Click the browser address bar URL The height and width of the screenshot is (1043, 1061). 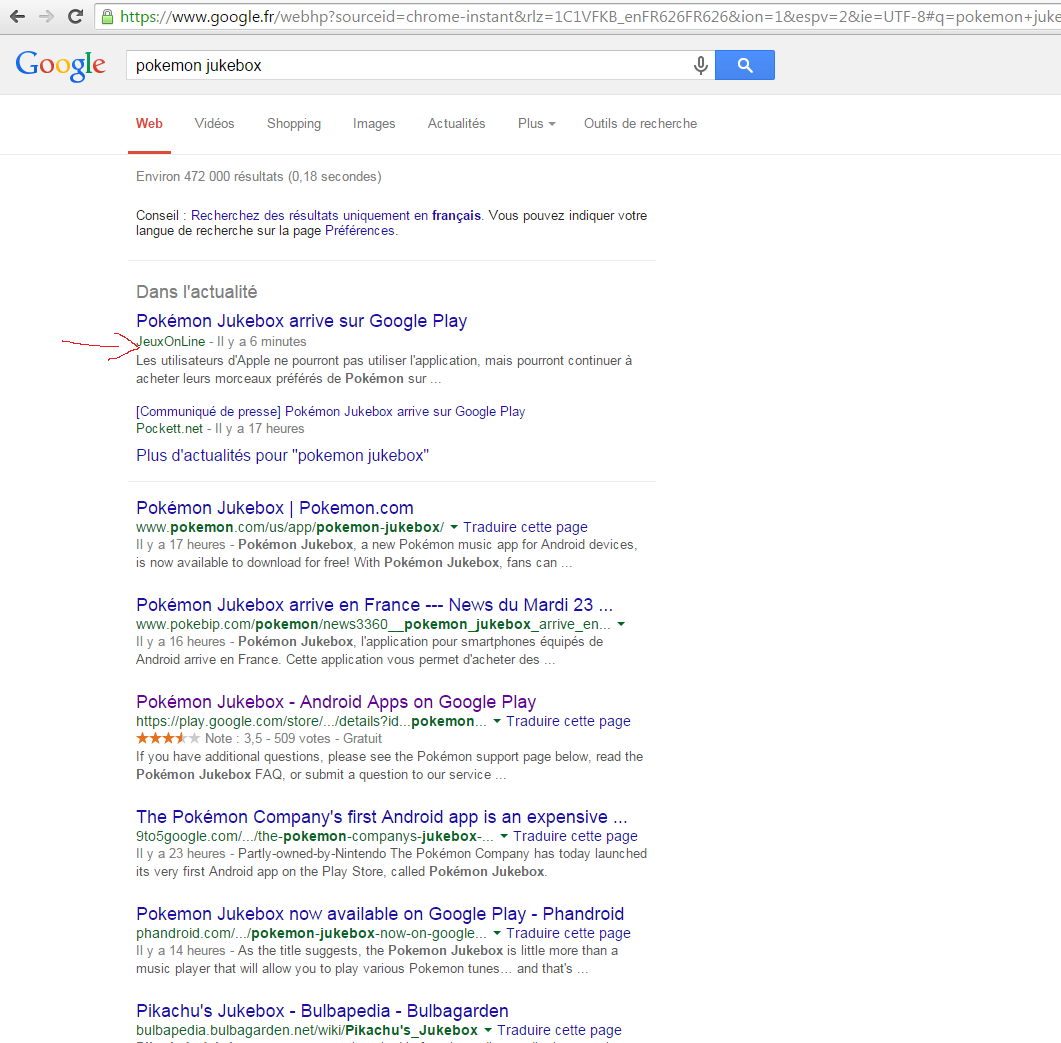pos(589,16)
